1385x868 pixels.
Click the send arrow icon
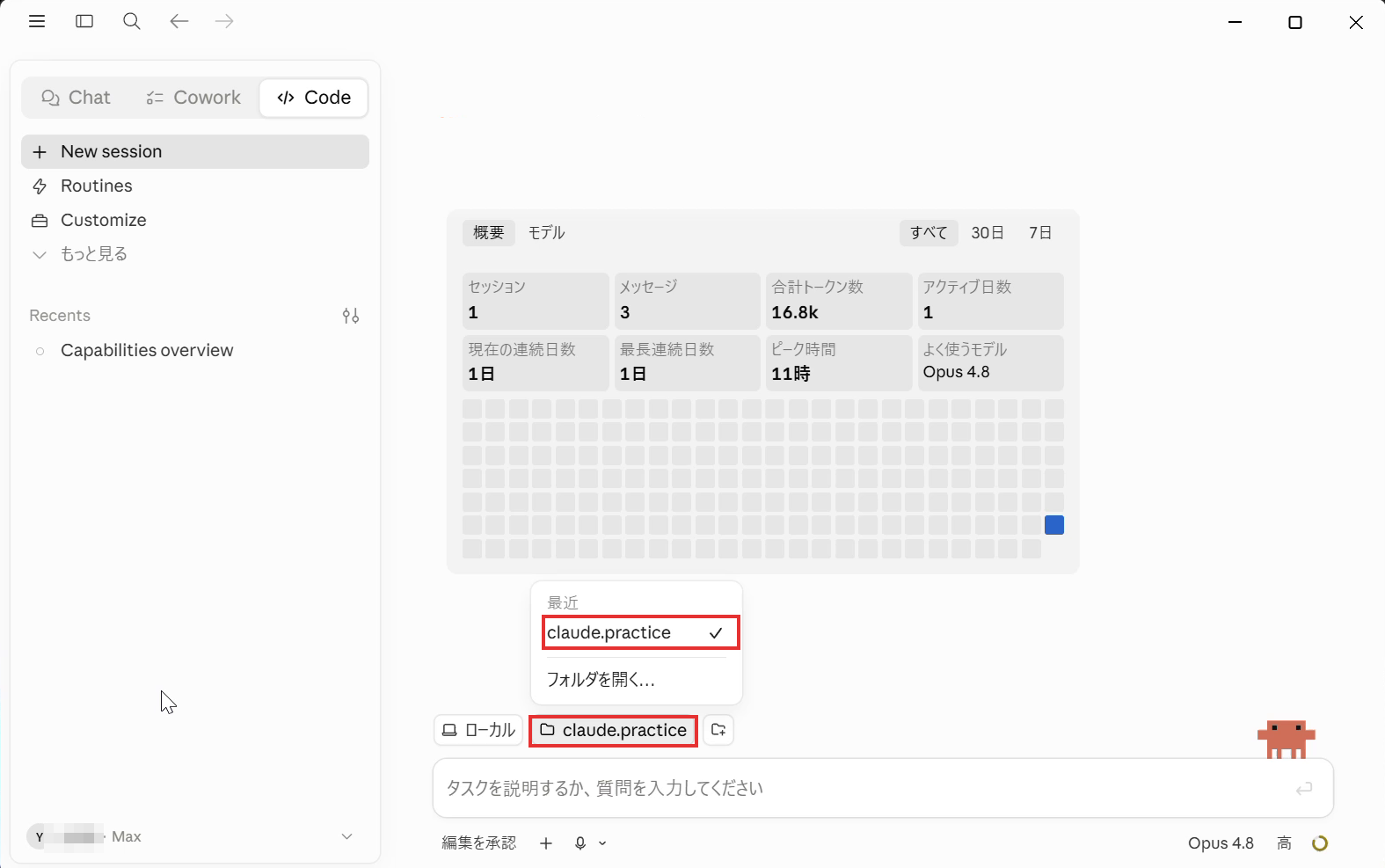1304,789
